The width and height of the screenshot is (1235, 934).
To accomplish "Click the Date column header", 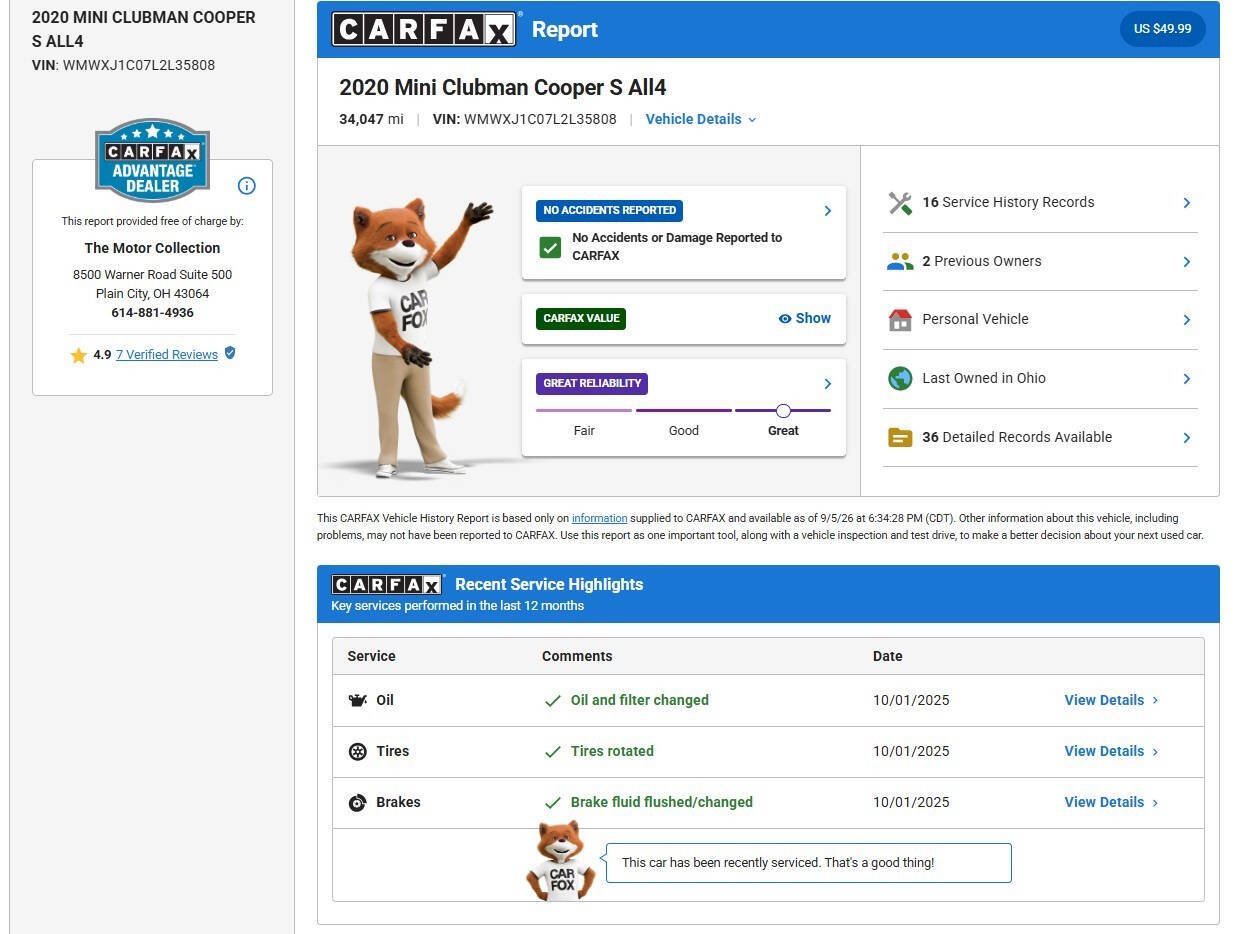I will click(x=887, y=656).
